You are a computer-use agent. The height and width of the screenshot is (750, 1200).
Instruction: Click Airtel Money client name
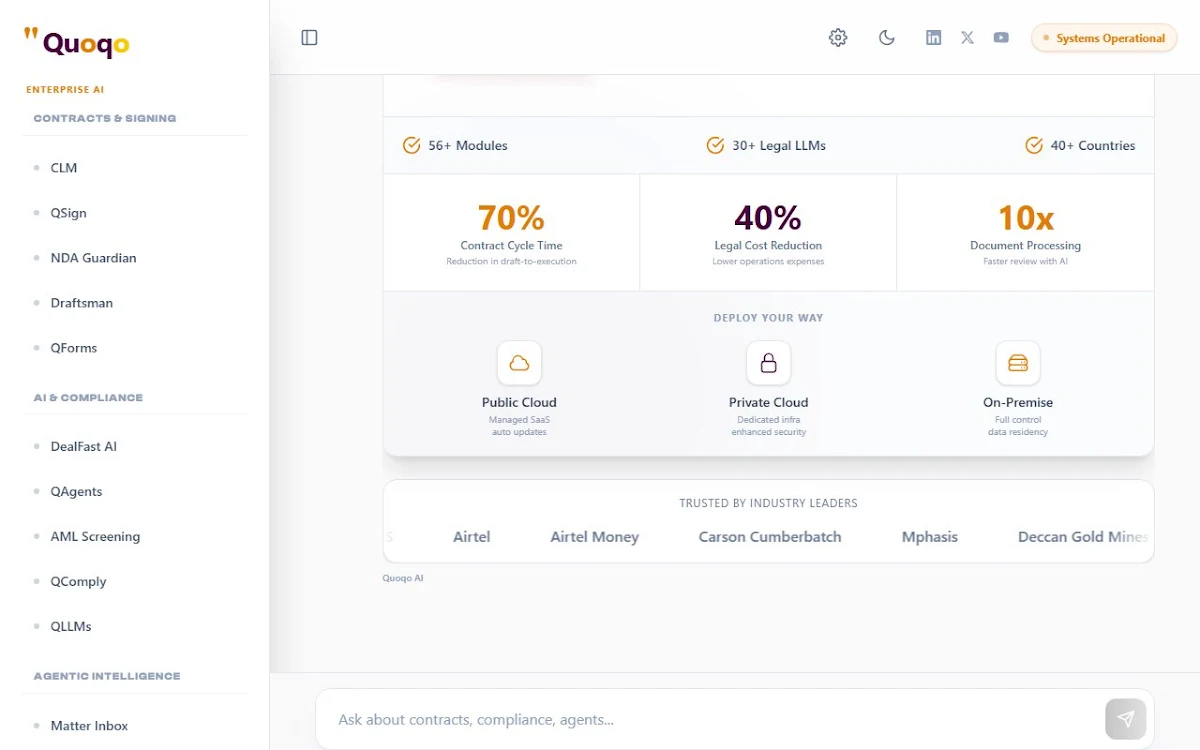click(x=594, y=537)
